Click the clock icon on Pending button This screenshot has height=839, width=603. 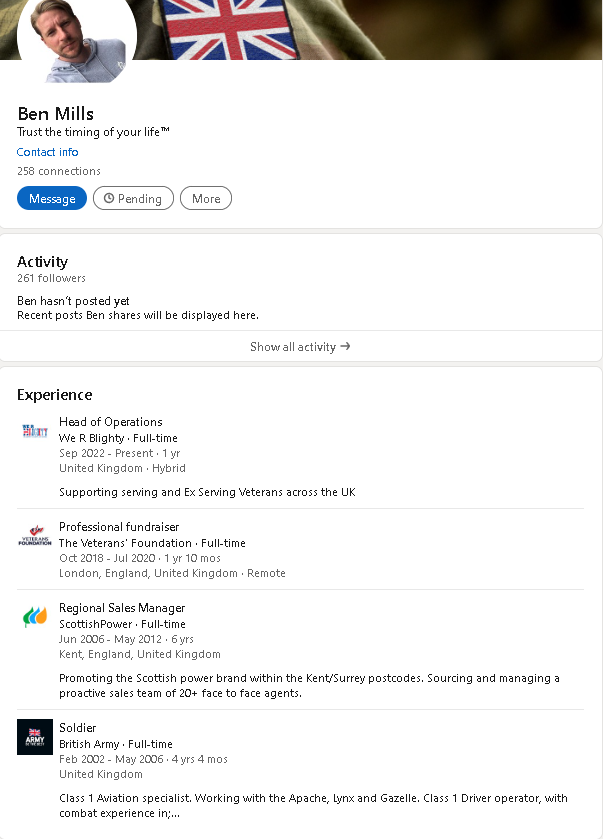pyautogui.click(x=109, y=199)
